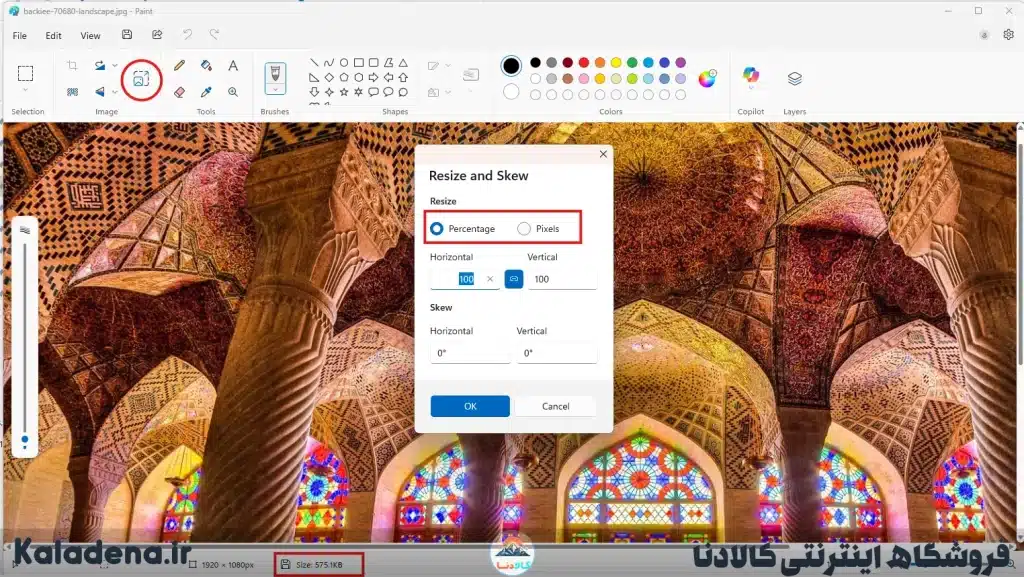This screenshot has width=1024, height=577.
Task: Select the rectangular Selection tool
Action: [25, 73]
